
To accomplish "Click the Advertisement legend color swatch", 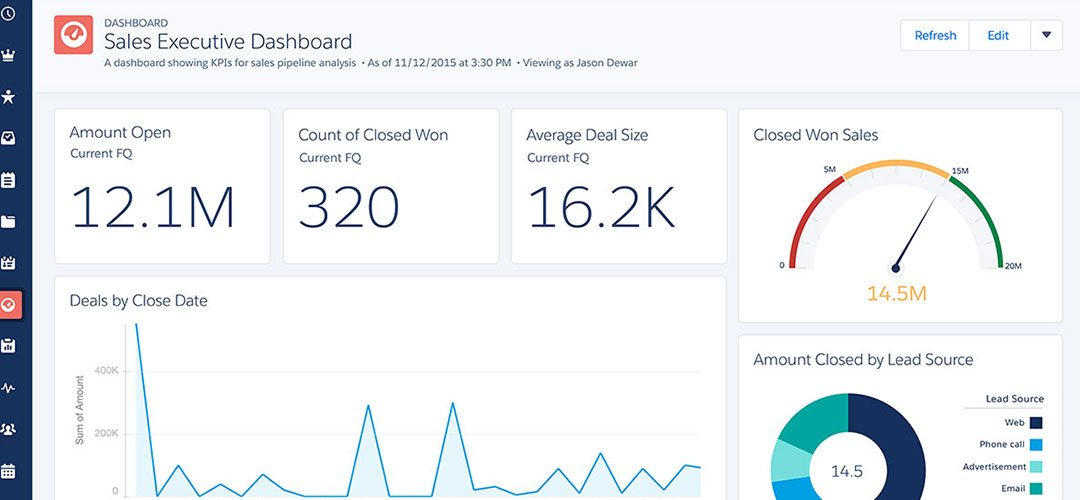I will click(x=1037, y=466).
